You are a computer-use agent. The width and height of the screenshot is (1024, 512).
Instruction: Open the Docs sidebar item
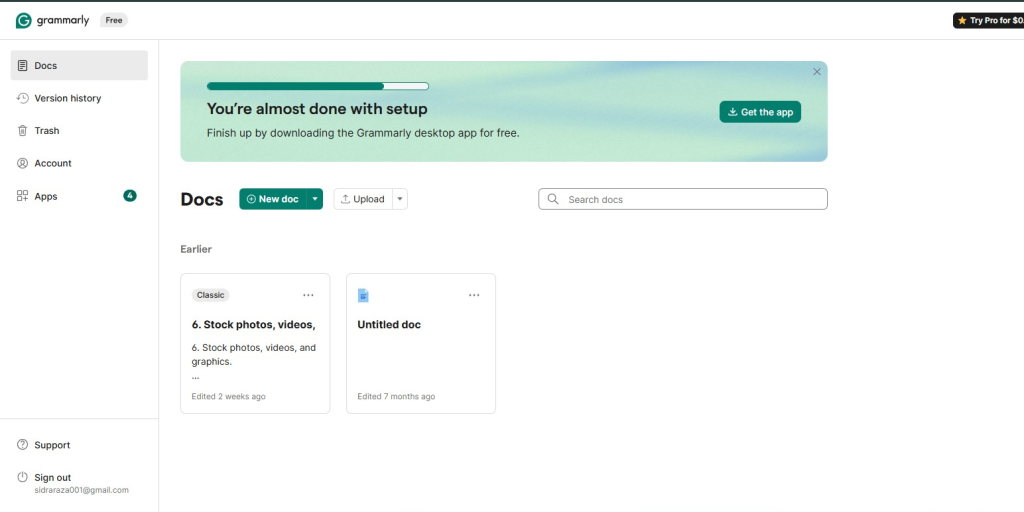(79, 65)
